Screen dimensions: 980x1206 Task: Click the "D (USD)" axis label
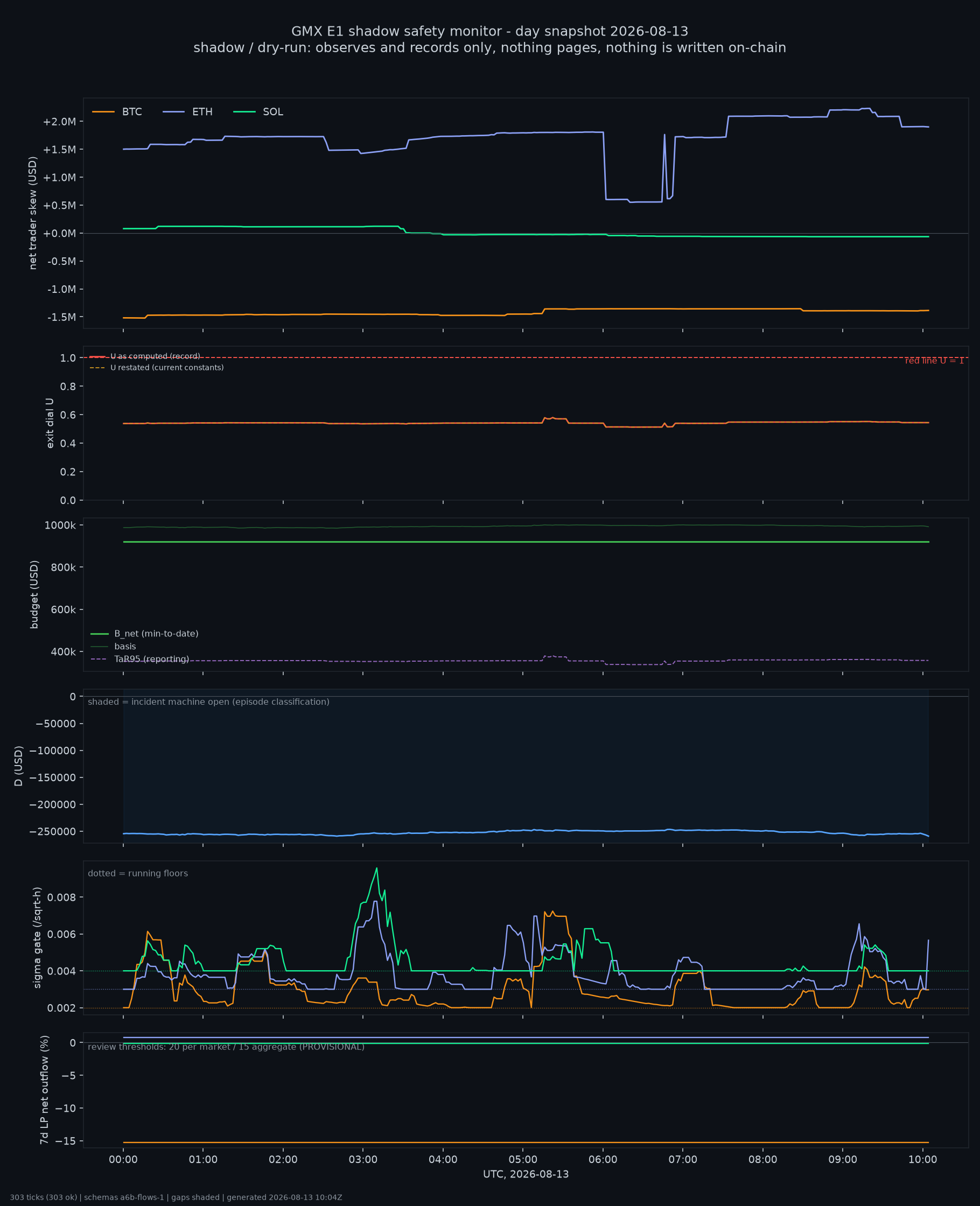[19, 766]
